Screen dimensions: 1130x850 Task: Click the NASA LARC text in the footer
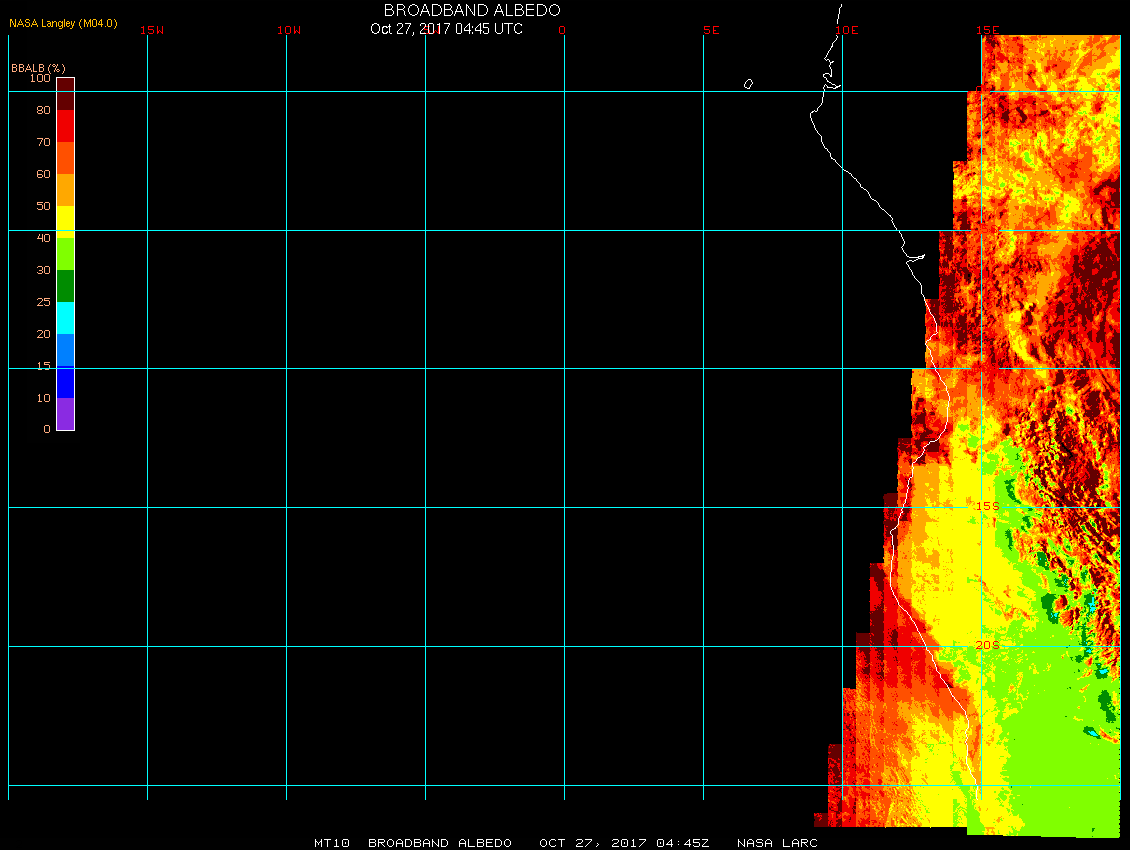777,843
